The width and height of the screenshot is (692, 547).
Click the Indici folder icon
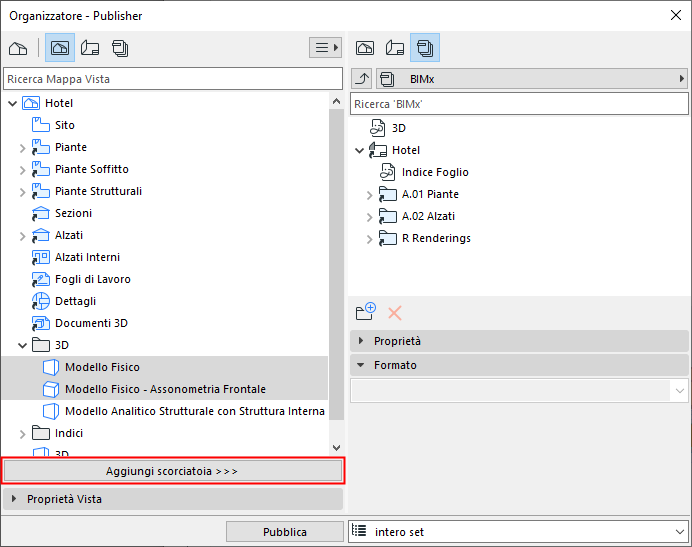41,433
